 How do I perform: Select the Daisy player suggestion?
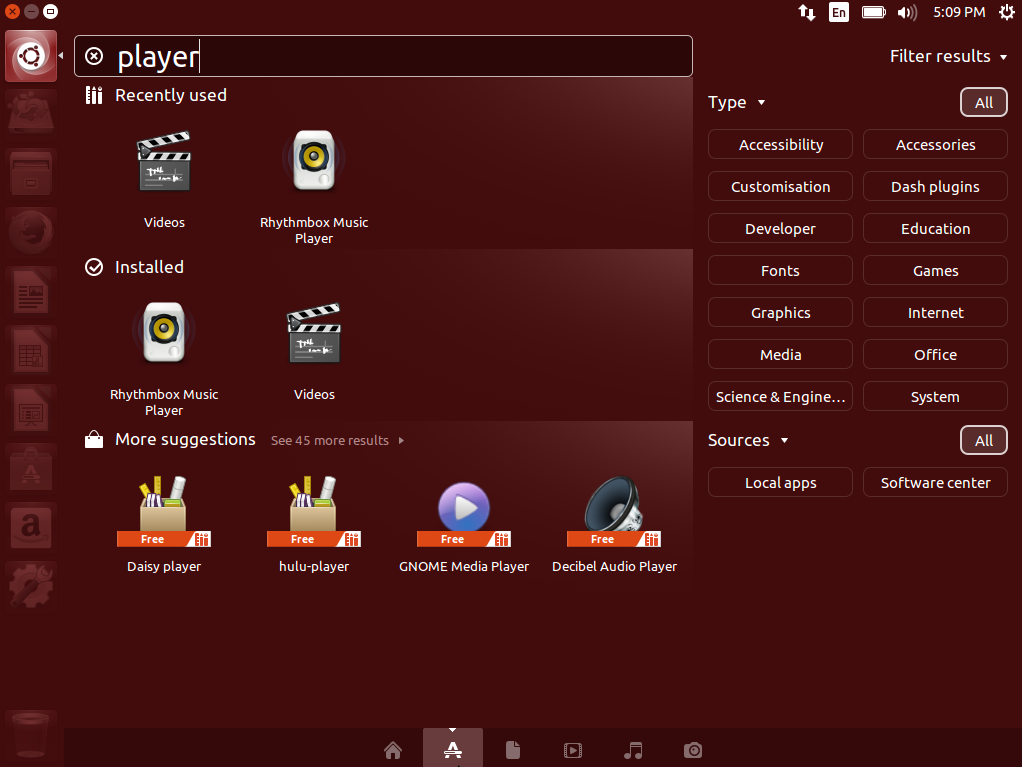(164, 521)
